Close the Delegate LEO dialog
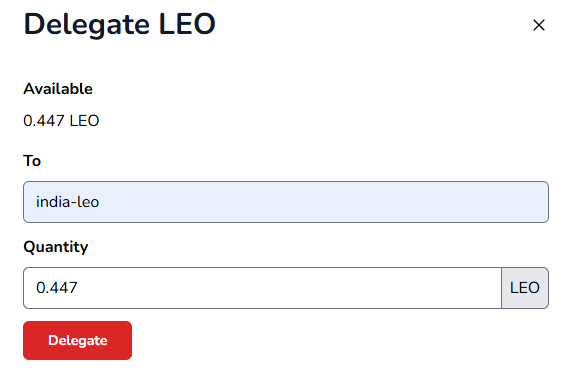The image size is (571, 383). pos(539,25)
